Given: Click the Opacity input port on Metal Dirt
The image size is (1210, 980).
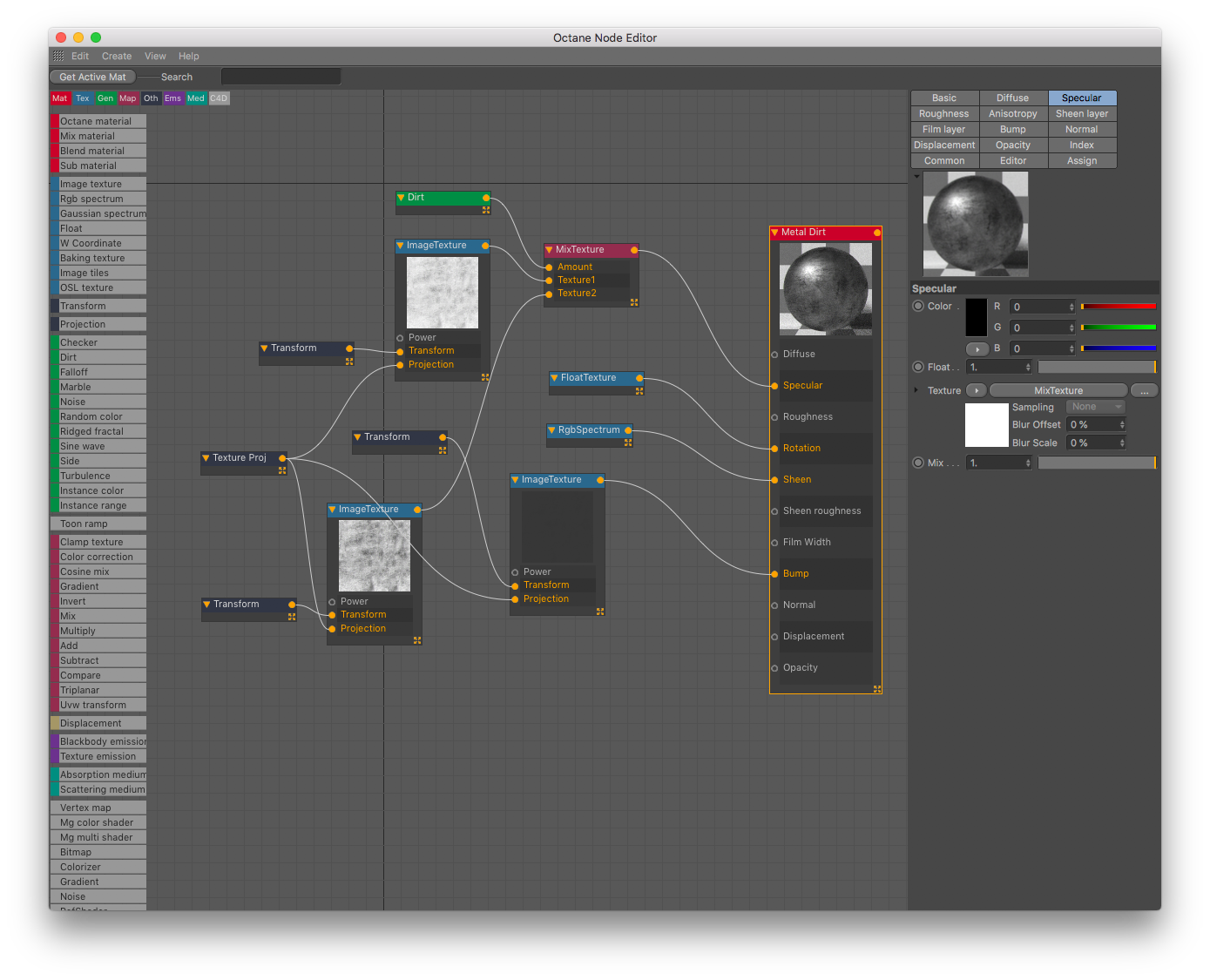Looking at the screenshot, I should pyautogui.click(x=774, y=668).
